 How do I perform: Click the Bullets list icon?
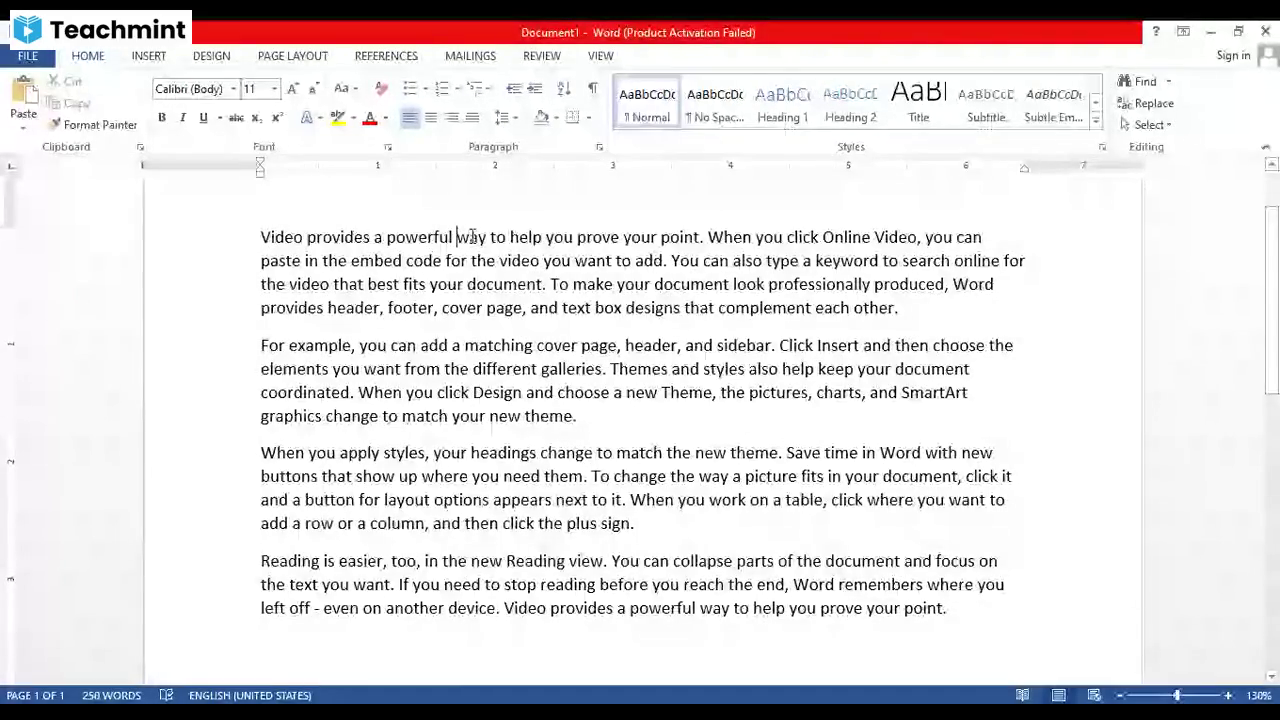coord(409,89)
